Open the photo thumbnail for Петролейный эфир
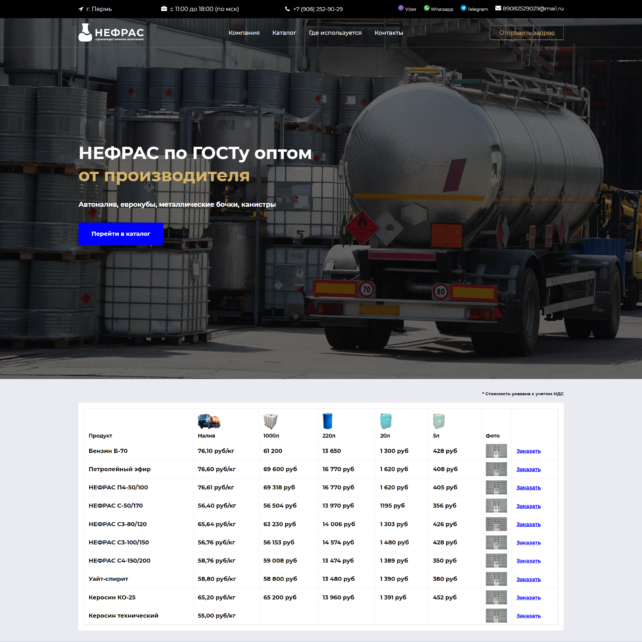Image resolution: width=642 pixels, height=642 pixels. tap(496, 469)
